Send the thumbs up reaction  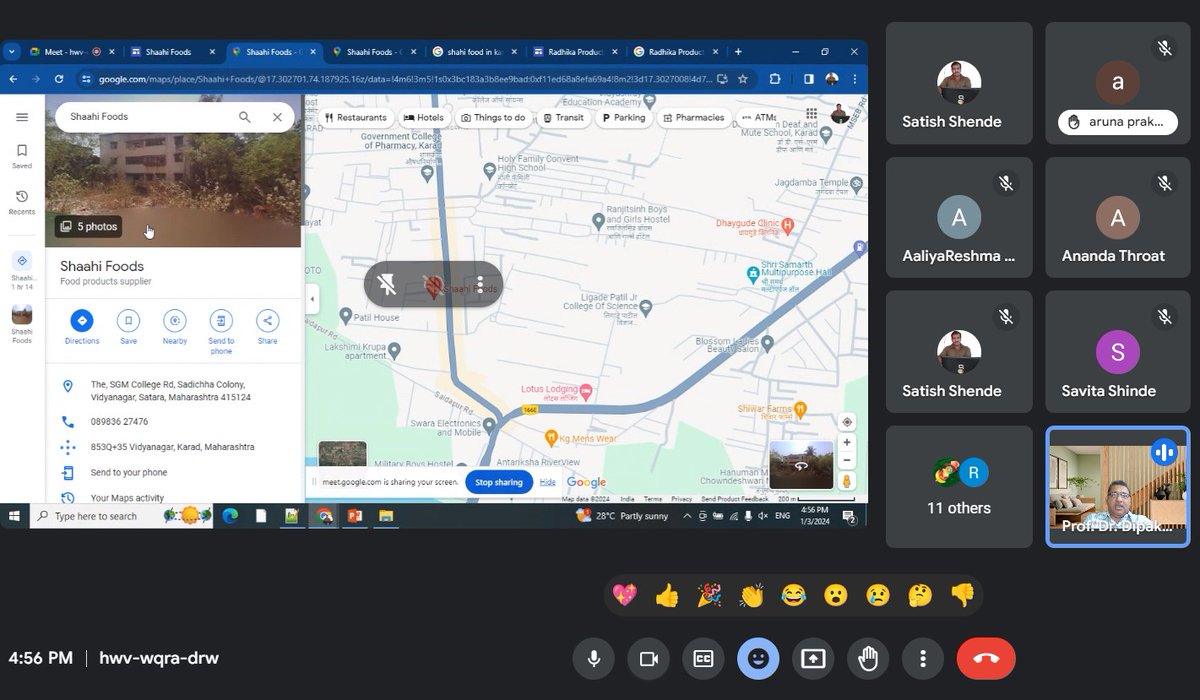coord(667,596)
